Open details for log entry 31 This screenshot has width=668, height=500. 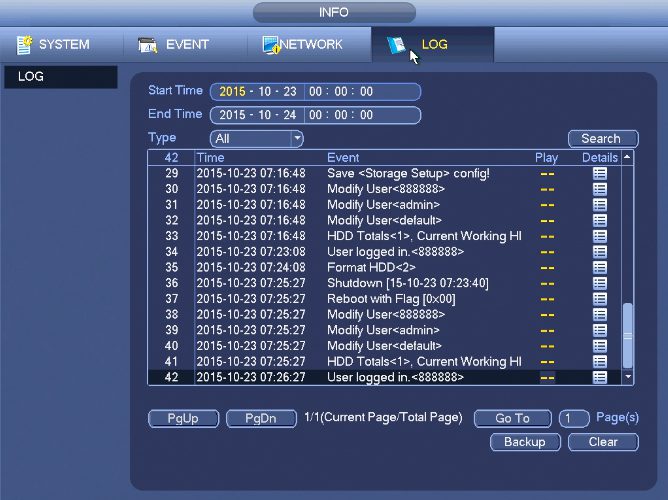coord(600,205)
